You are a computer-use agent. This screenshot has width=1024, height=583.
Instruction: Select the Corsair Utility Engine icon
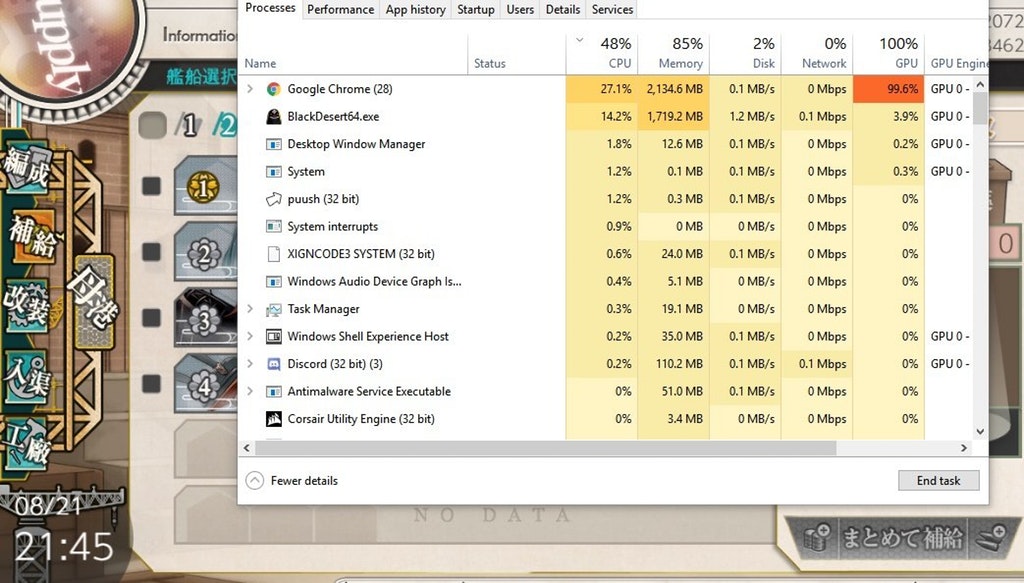274,418
